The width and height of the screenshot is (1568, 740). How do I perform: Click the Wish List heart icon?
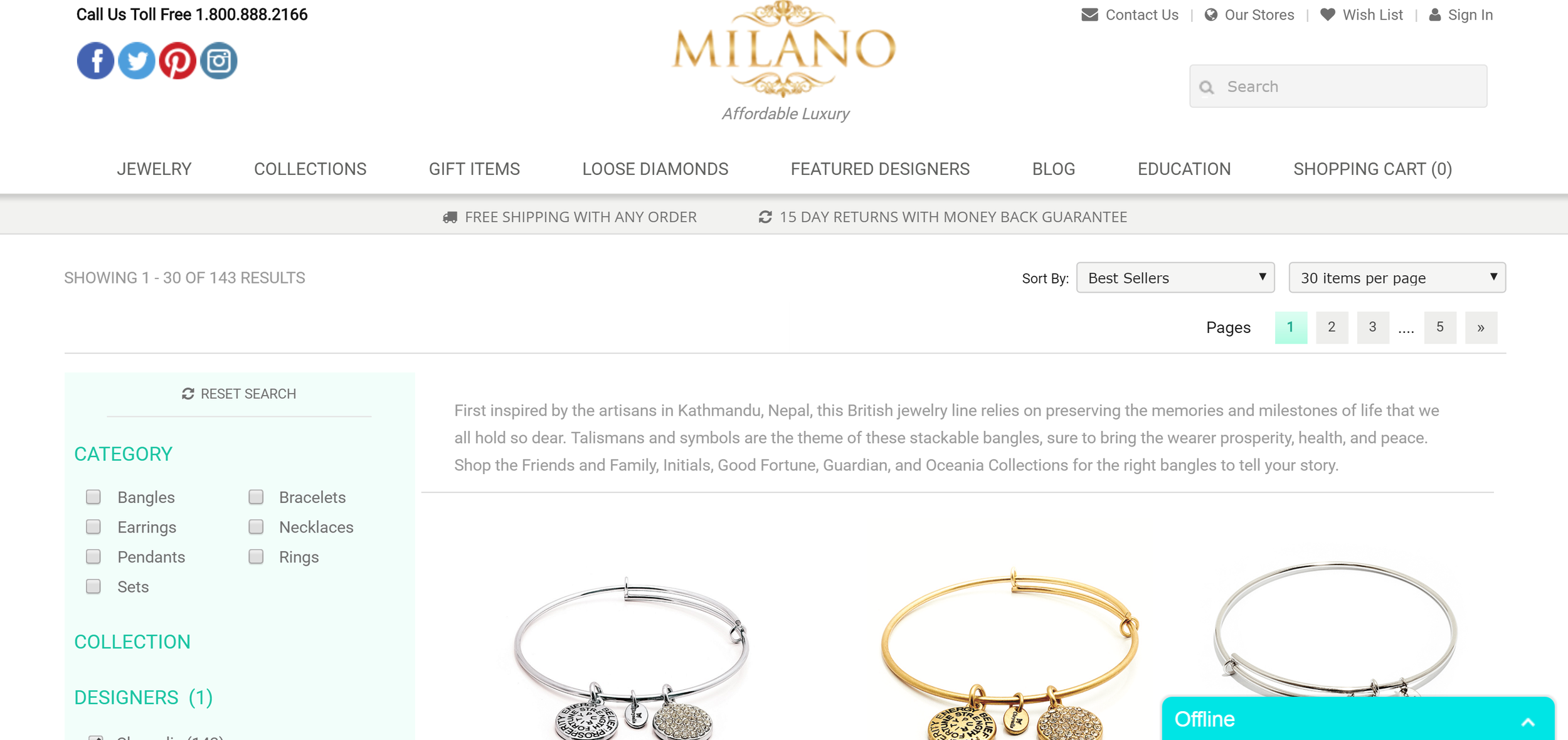point(1327,14)
